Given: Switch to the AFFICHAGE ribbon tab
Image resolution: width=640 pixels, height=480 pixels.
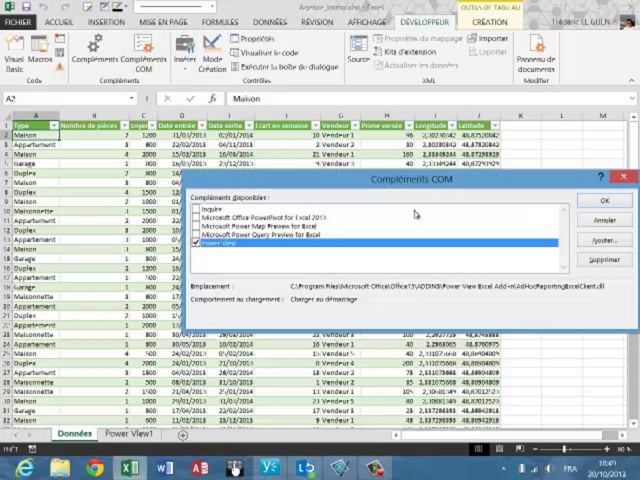Looking at the screenshot, I should pos(367,22).
